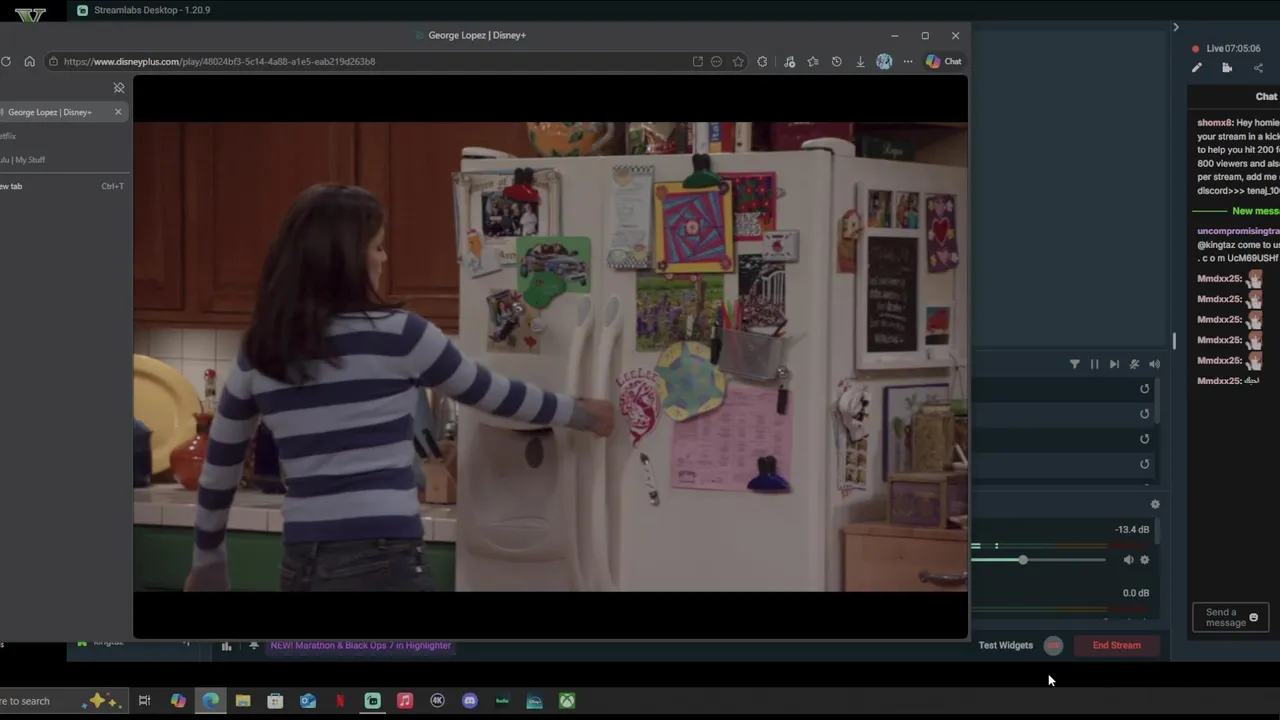Image resolution: width=1280 pixels, height=720 pixels.
Task: Add this page to favorites star icon
Action: [738, 61]
